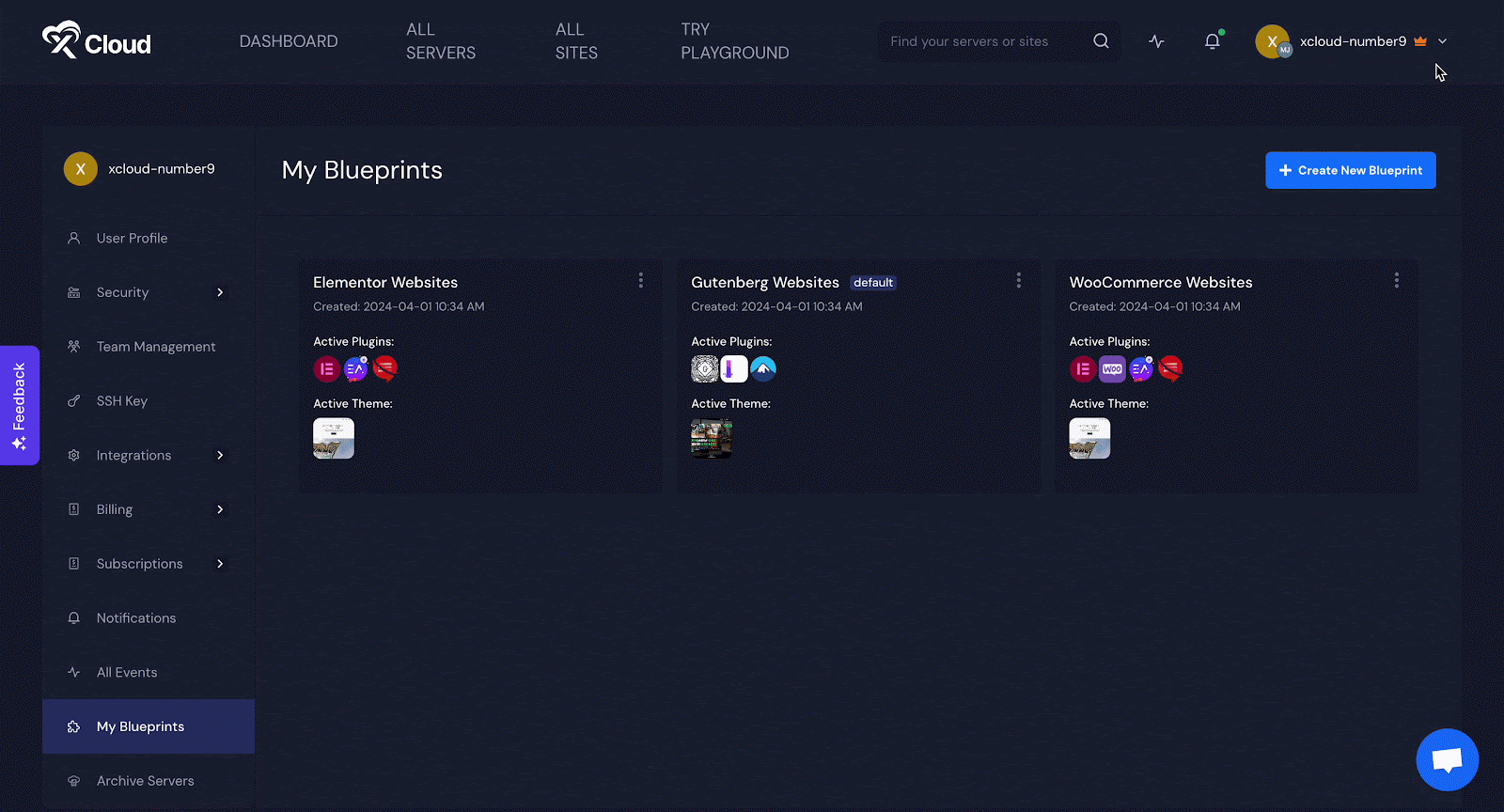Viewport: 1504px width, 812px height.
Task: Open the Feedback side tab
Action: pos(20,405)
